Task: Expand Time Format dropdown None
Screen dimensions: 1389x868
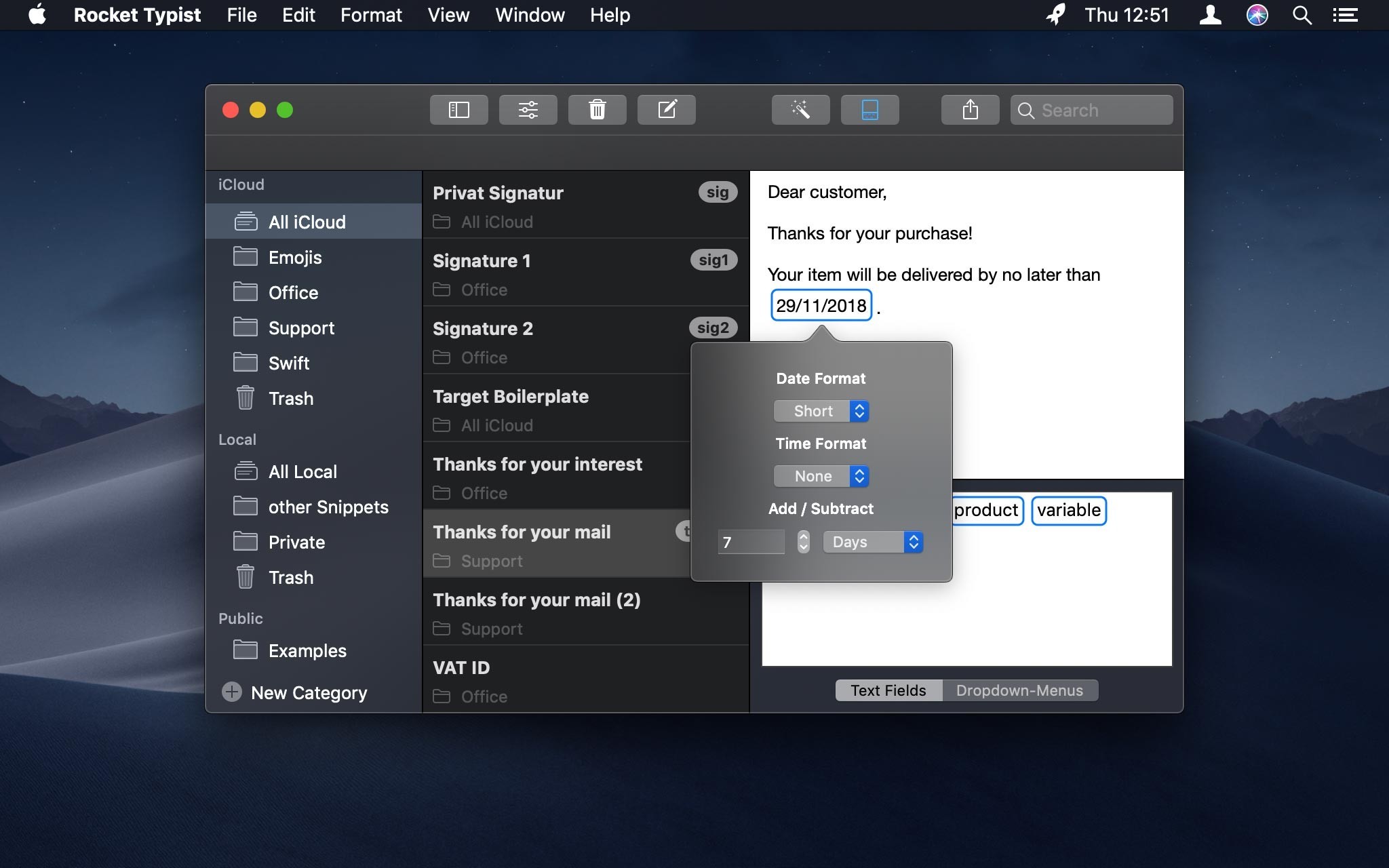Action: [821, 476]
